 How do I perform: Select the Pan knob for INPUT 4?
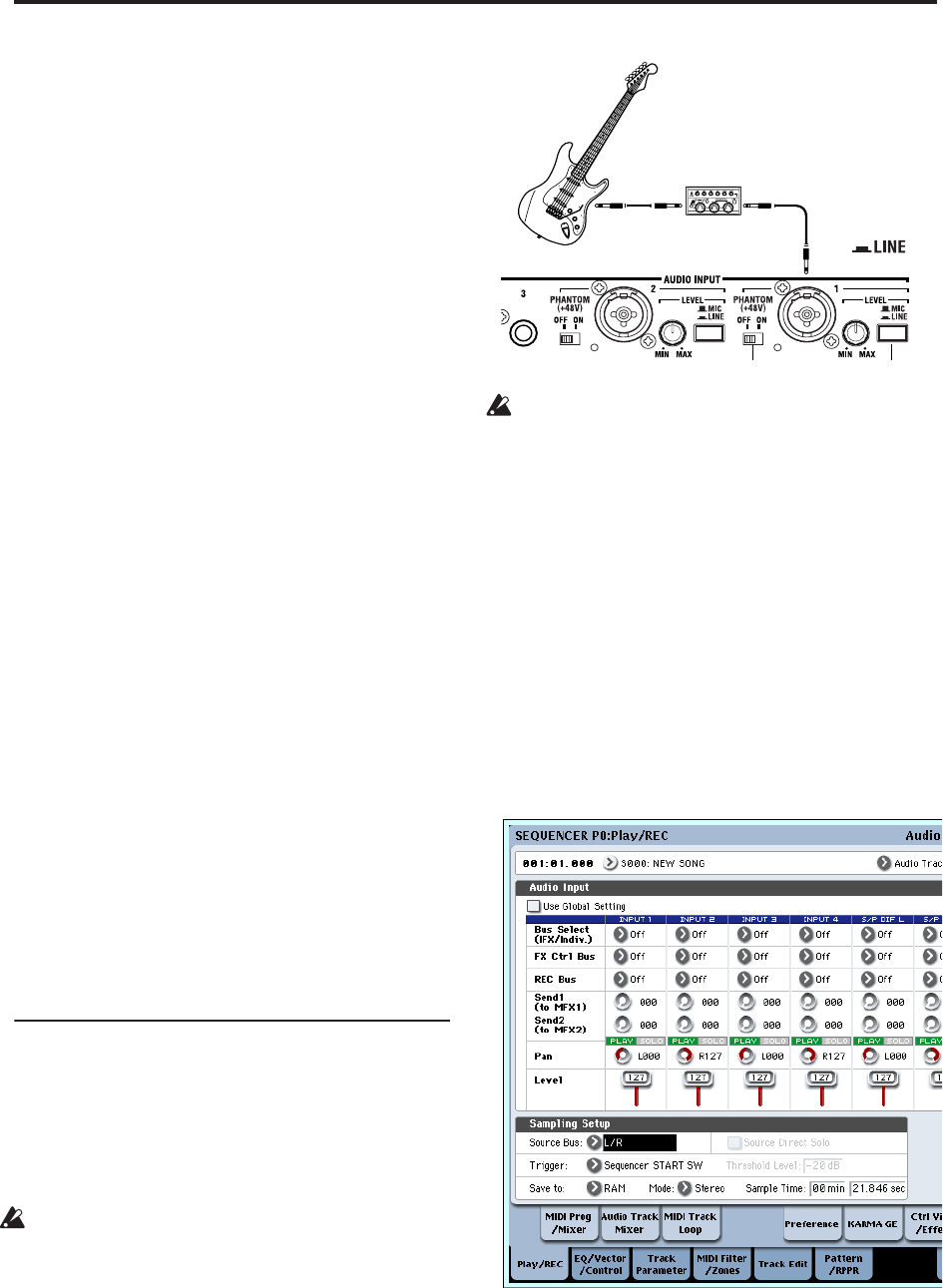point(808,1055)
